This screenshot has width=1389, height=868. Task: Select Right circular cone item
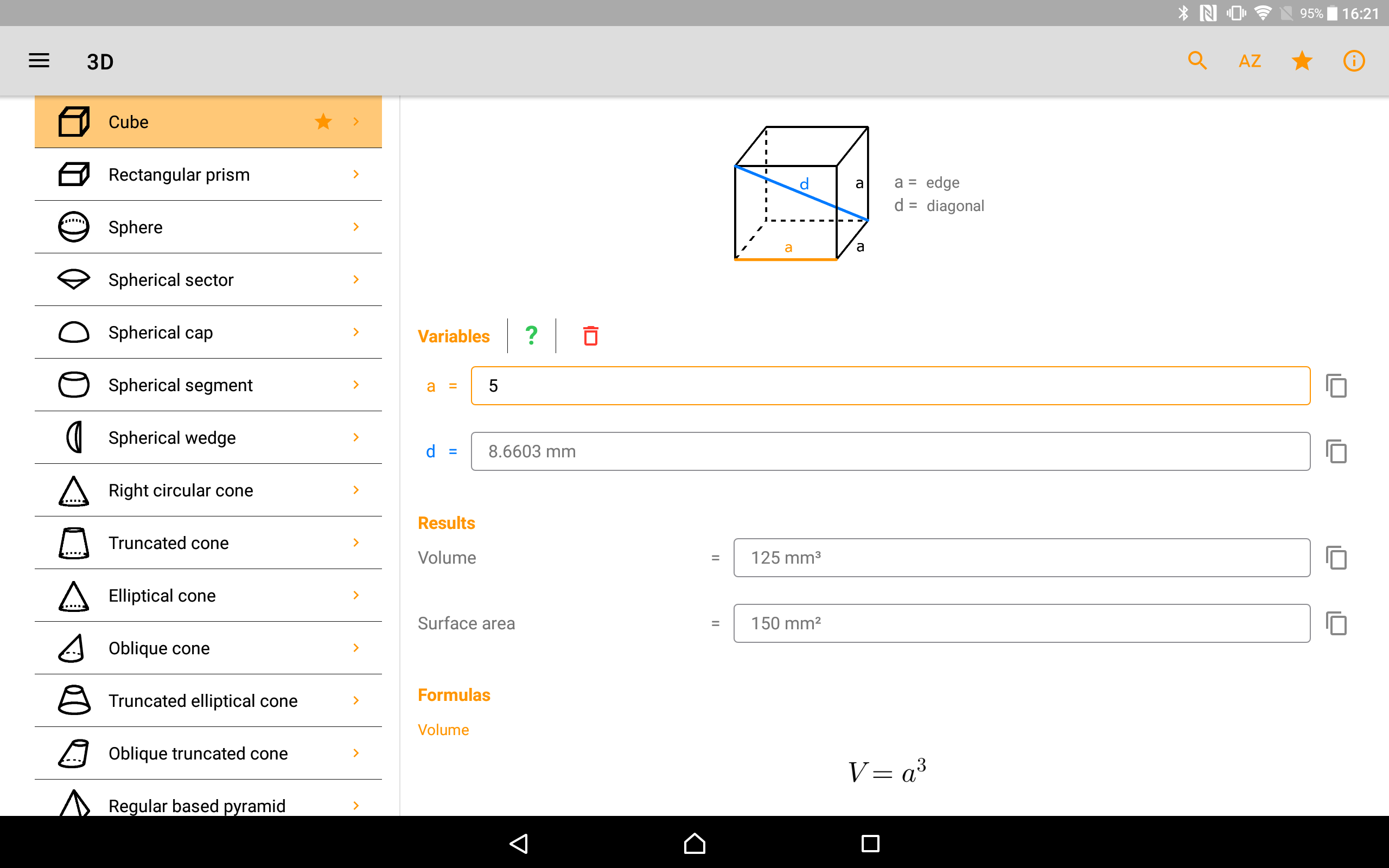[x=180, y=490]
